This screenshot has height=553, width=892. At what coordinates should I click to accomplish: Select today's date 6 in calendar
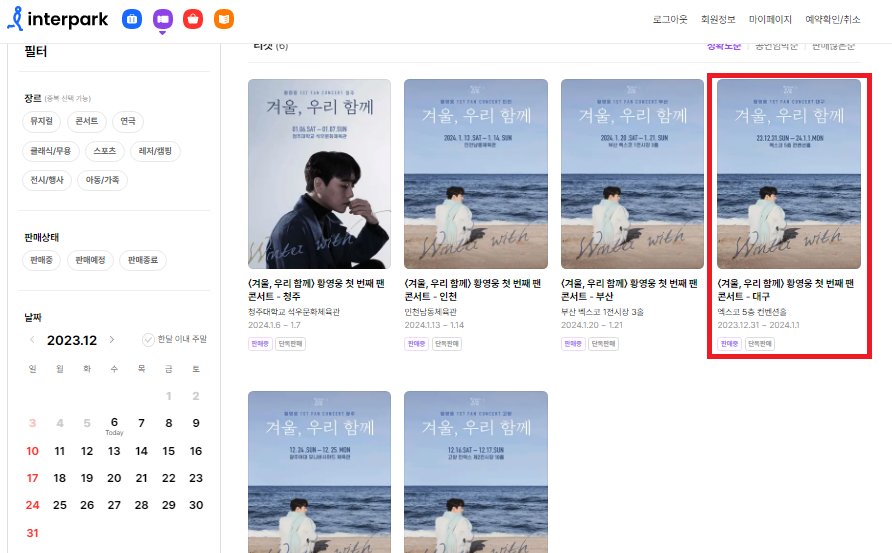[x=114, y=424]
